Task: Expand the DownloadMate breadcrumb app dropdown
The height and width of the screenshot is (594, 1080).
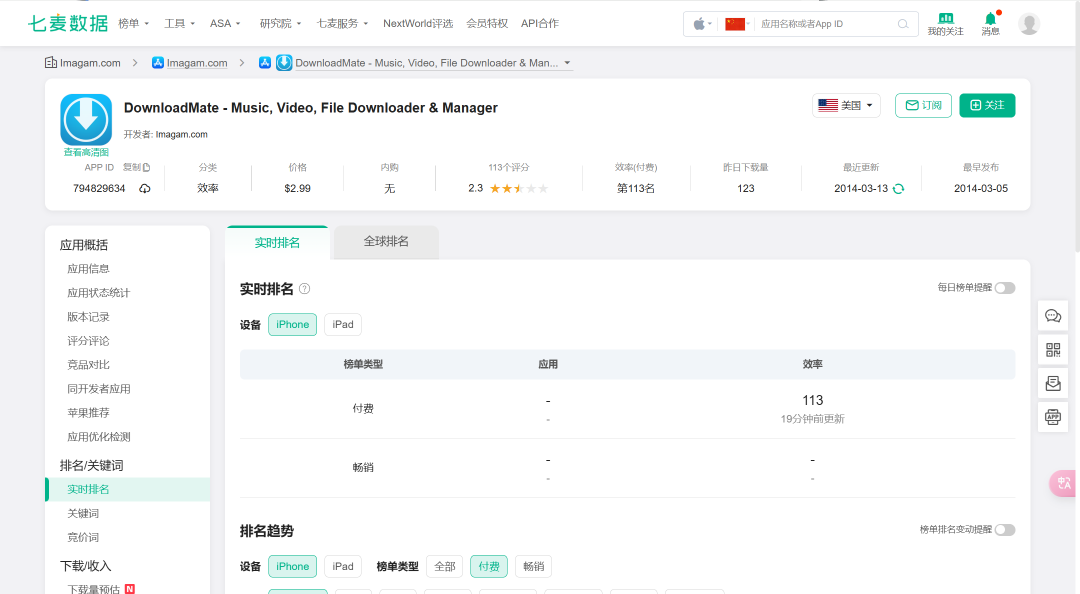Action: [568, 63]
